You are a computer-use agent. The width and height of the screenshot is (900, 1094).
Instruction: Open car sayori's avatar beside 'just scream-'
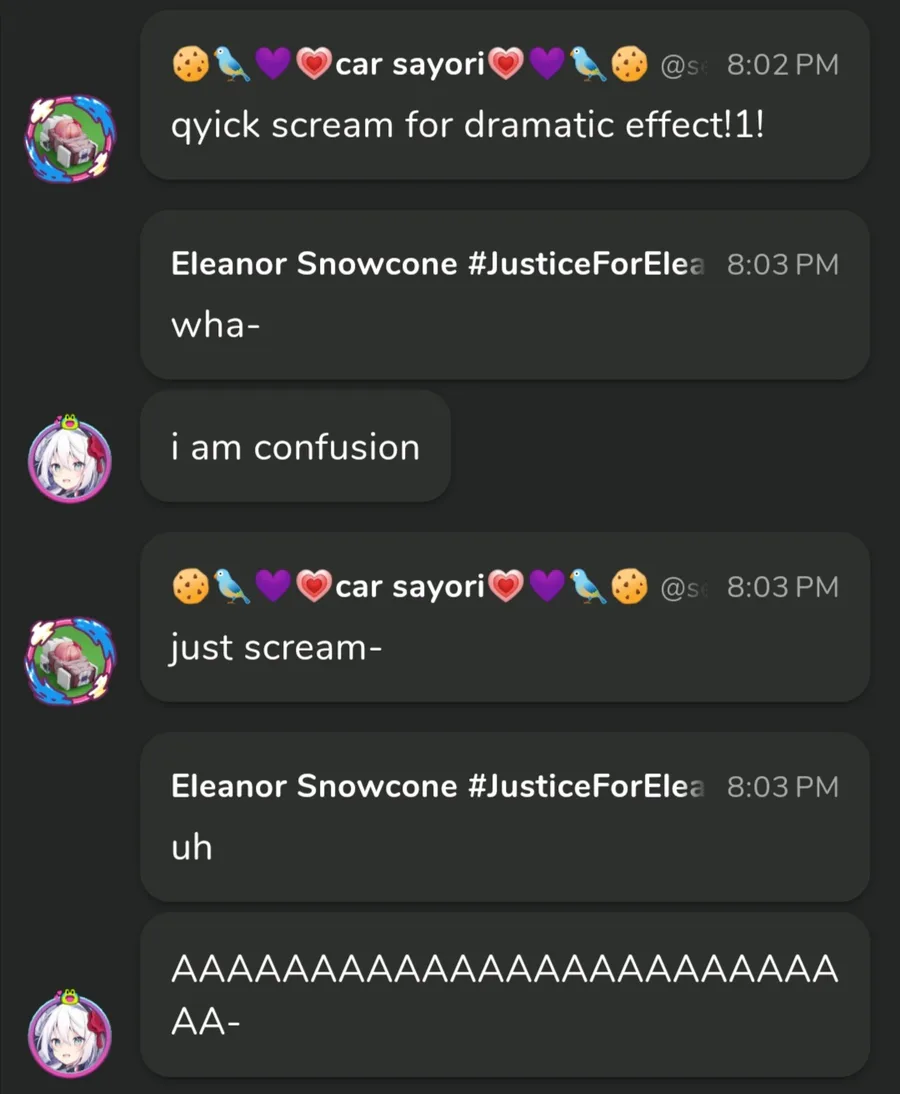pyautogui.click(x=70, y=661)
